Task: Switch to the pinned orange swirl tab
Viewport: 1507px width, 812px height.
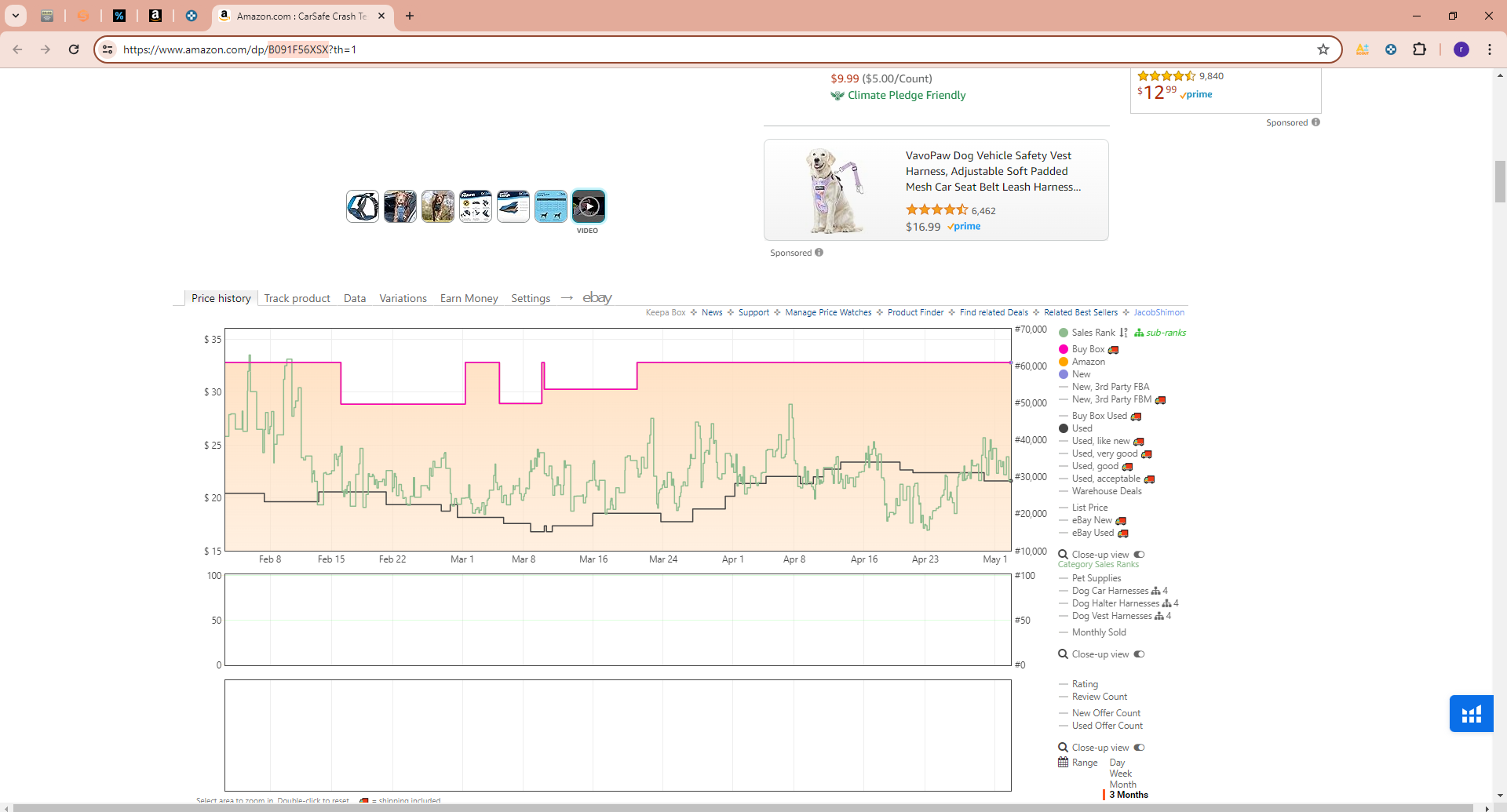Action: pos(83,16)
